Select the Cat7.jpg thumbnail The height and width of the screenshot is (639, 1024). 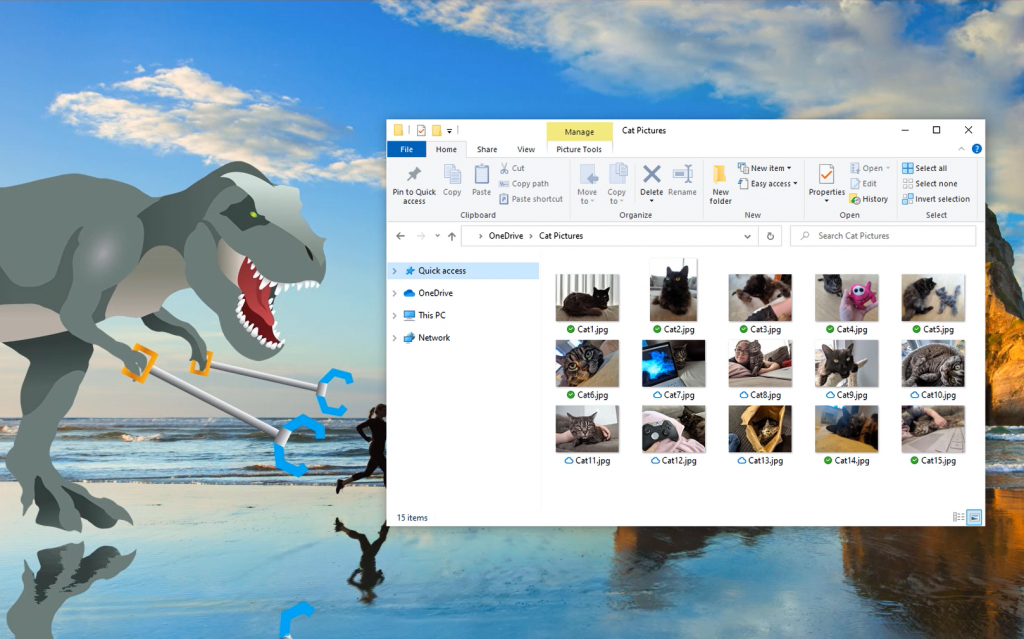coord(673,364)
